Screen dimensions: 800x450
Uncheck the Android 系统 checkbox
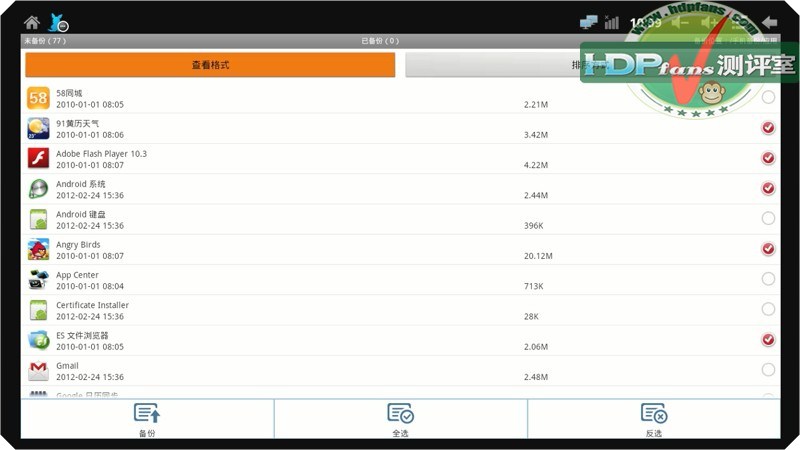tap(768, 188)
